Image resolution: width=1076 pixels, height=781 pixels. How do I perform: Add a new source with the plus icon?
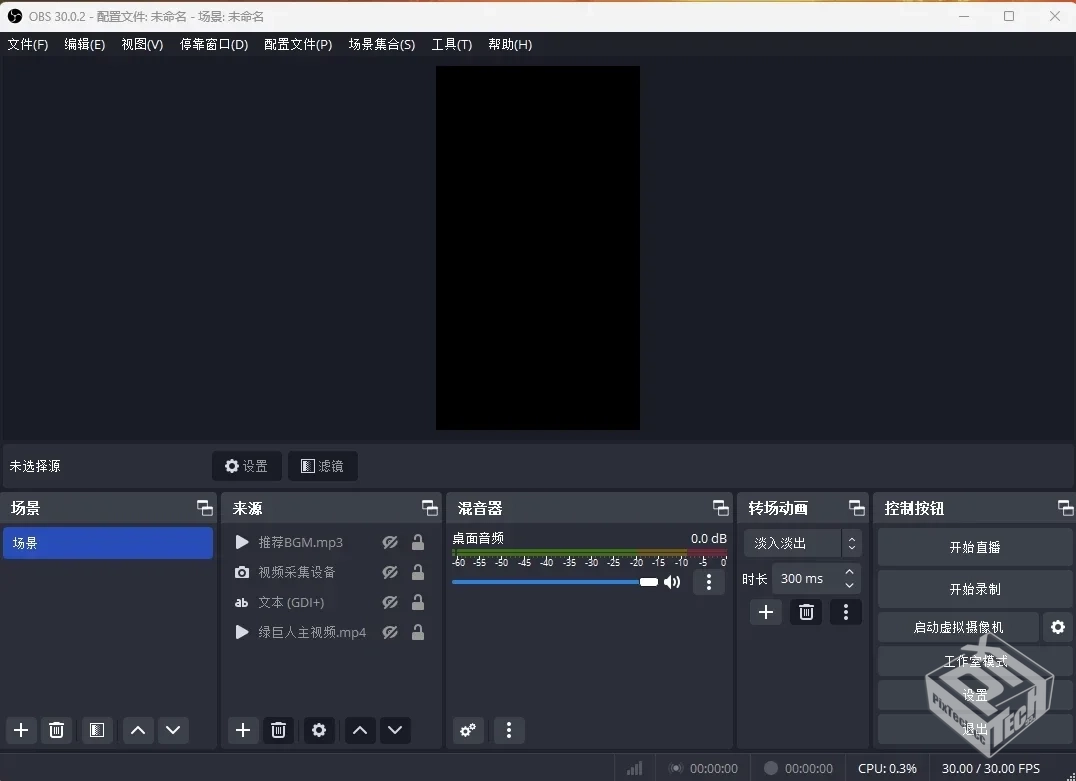[243, 731]
